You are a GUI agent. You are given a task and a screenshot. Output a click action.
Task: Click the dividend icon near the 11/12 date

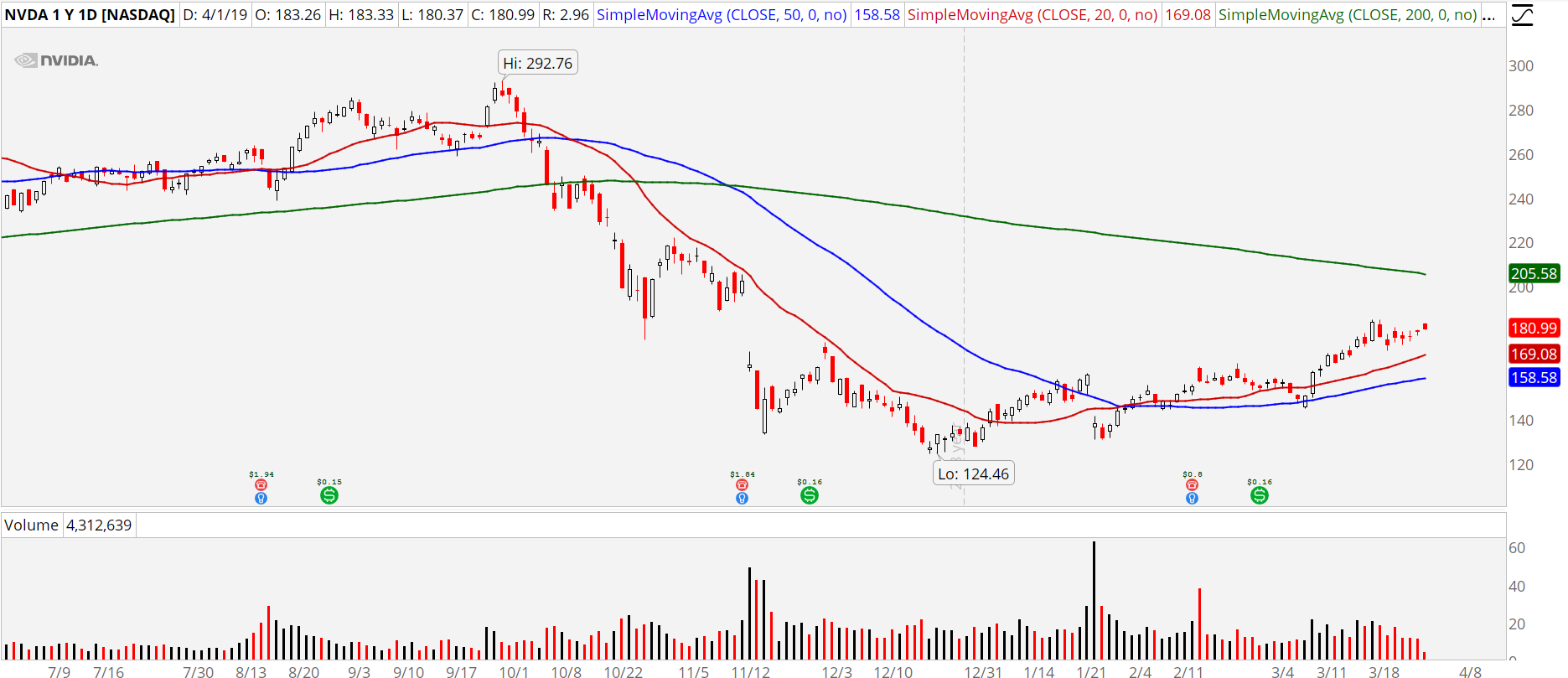coord(809,495)
